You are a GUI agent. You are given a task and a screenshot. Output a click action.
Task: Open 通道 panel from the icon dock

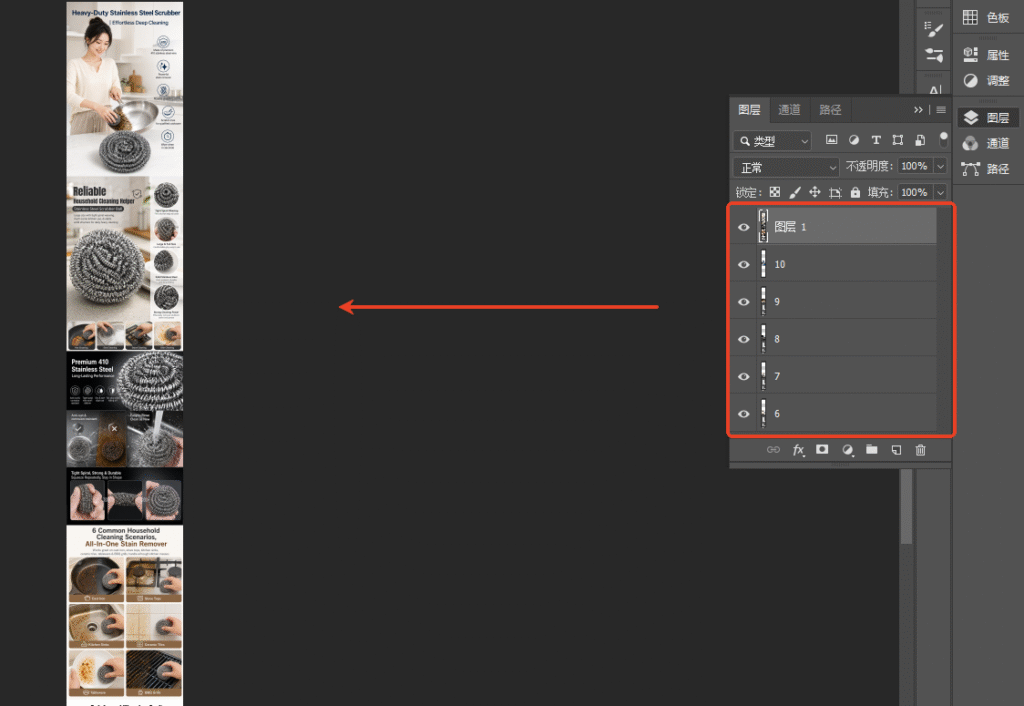pyautogui.click(x=986, y=143)
